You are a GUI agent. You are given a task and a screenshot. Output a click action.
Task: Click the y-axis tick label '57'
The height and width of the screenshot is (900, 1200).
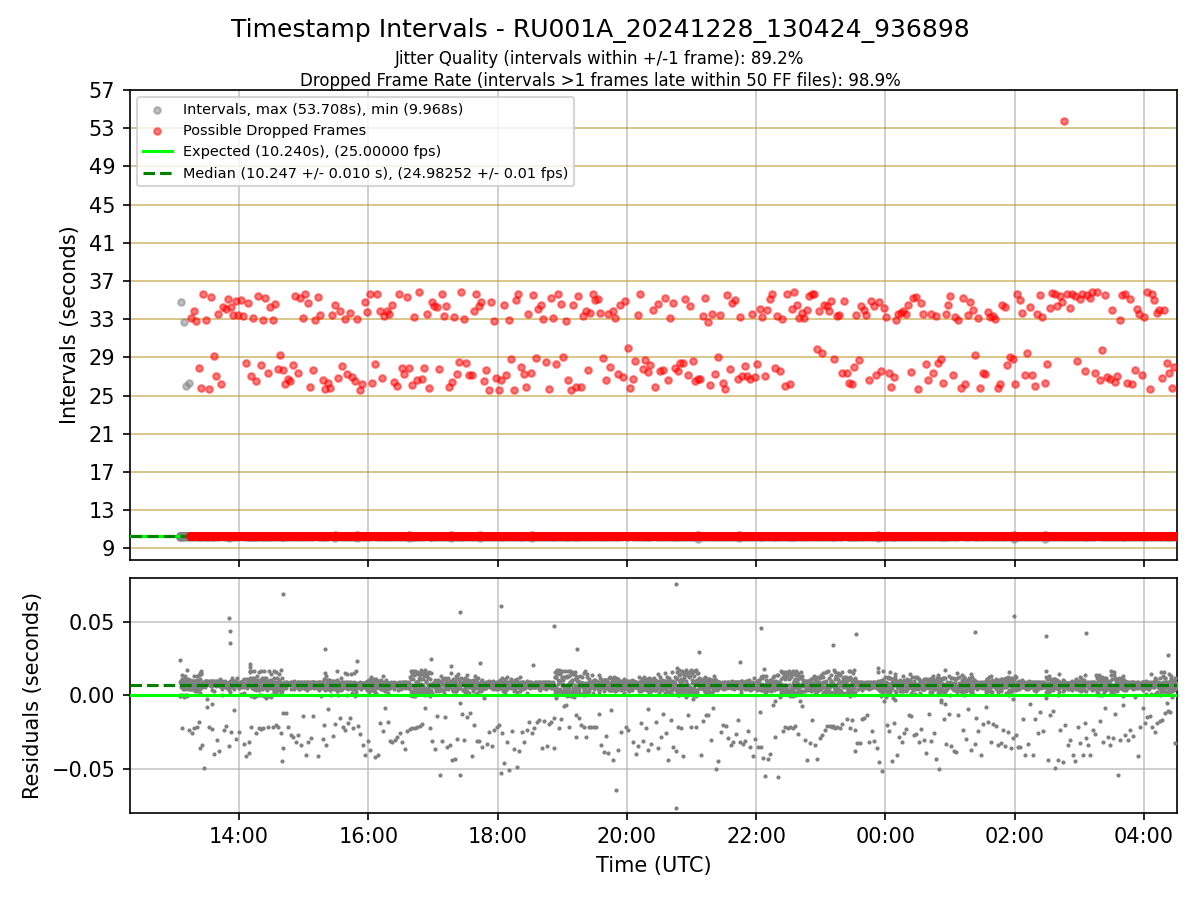click(x=102, y=90)
